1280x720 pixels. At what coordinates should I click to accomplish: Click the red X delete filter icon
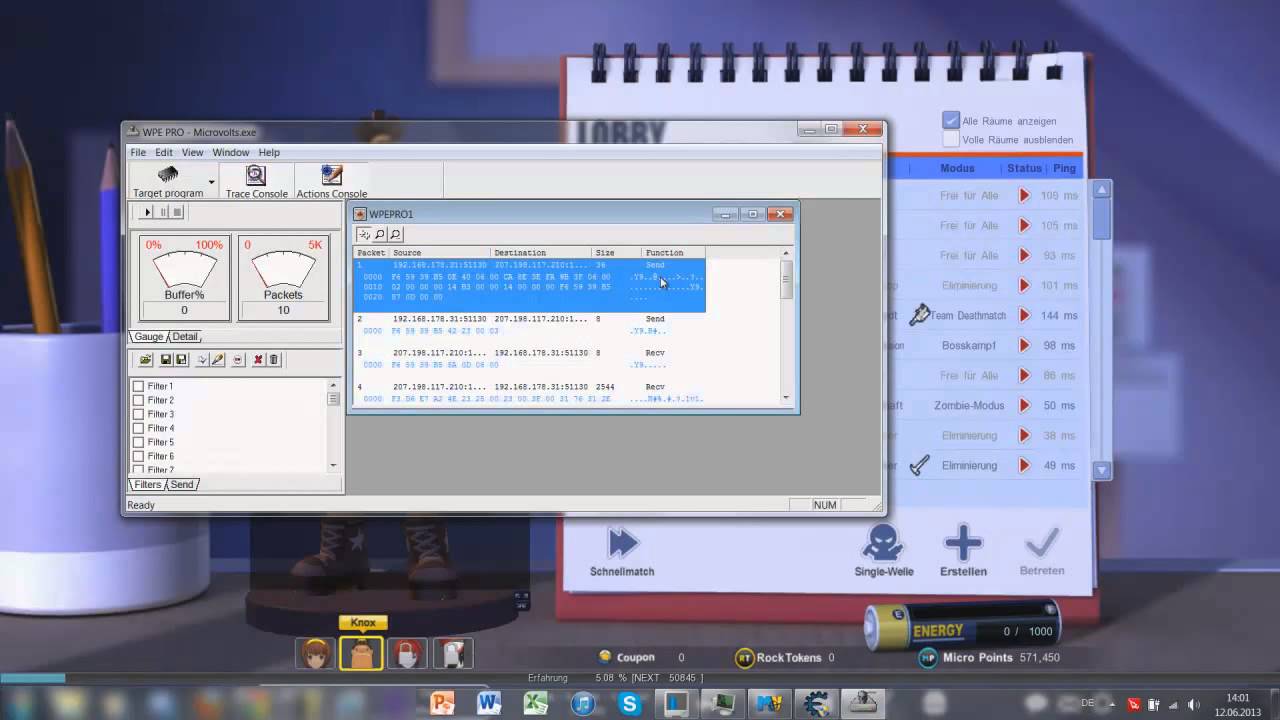[x=258, y=360]
